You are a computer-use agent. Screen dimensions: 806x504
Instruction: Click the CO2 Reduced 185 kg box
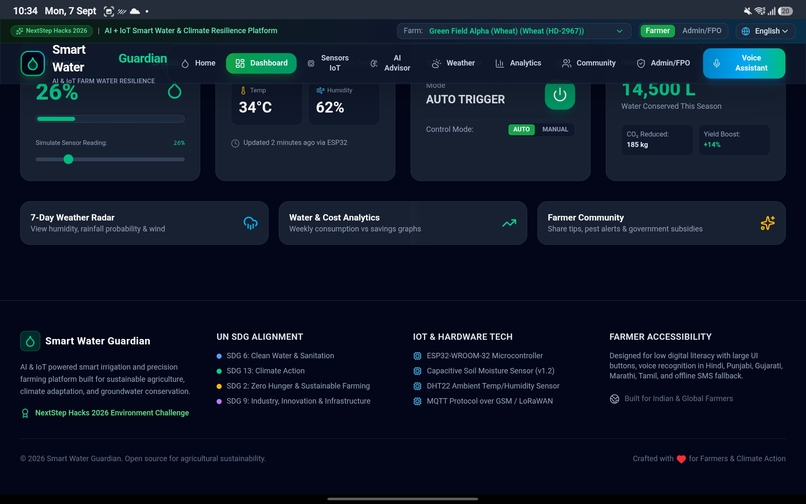[x=657, y=139]
